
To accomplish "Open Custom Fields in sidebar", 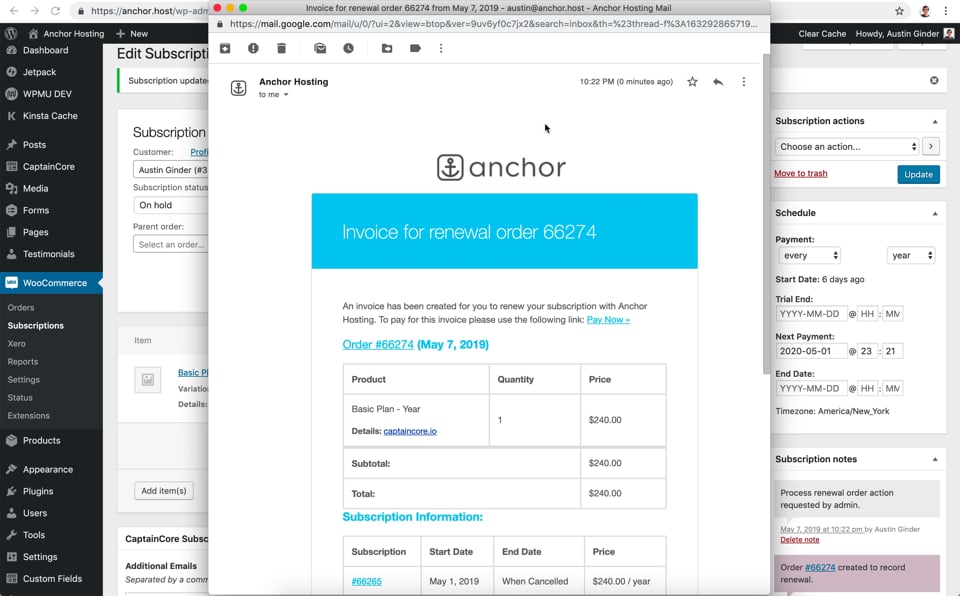I will pyautogui.click(x=51, y=579).
